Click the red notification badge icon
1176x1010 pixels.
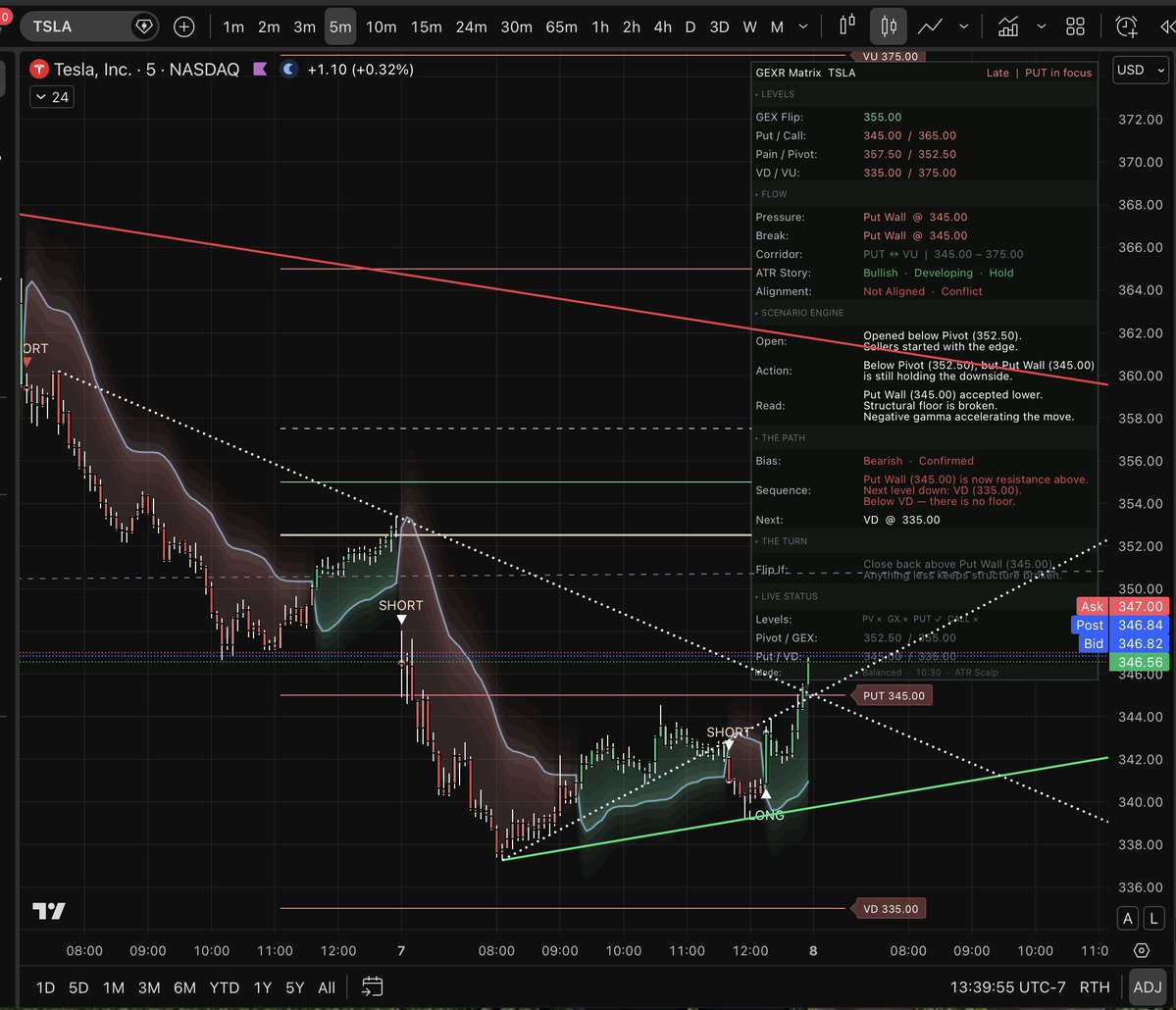[5, 17]
